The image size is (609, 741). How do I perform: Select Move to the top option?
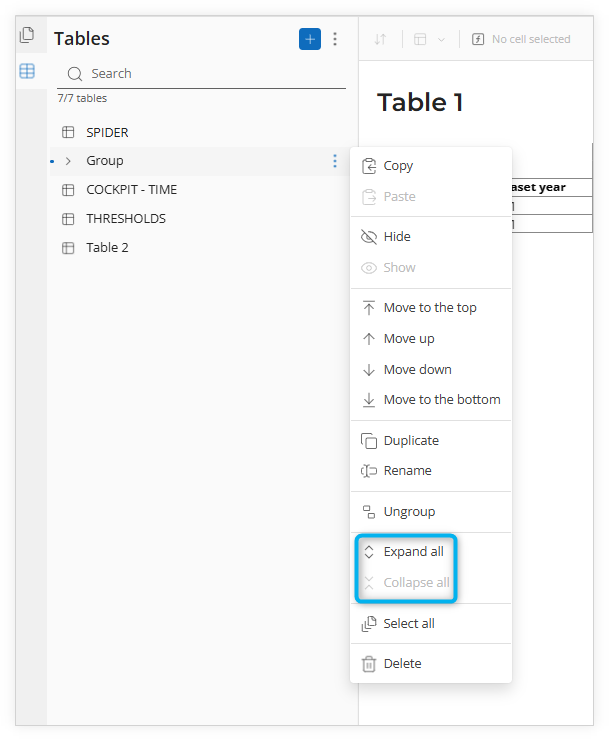pyautogui.click(x=431, y=308)
